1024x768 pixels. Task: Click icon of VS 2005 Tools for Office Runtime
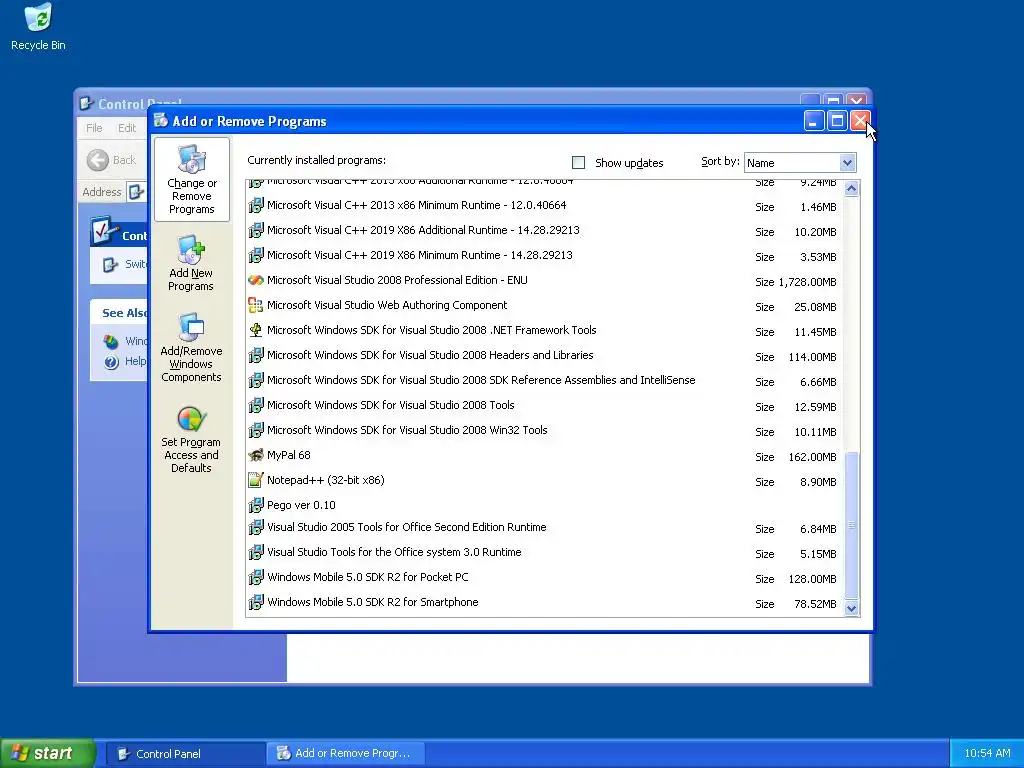tap(256, 528)
